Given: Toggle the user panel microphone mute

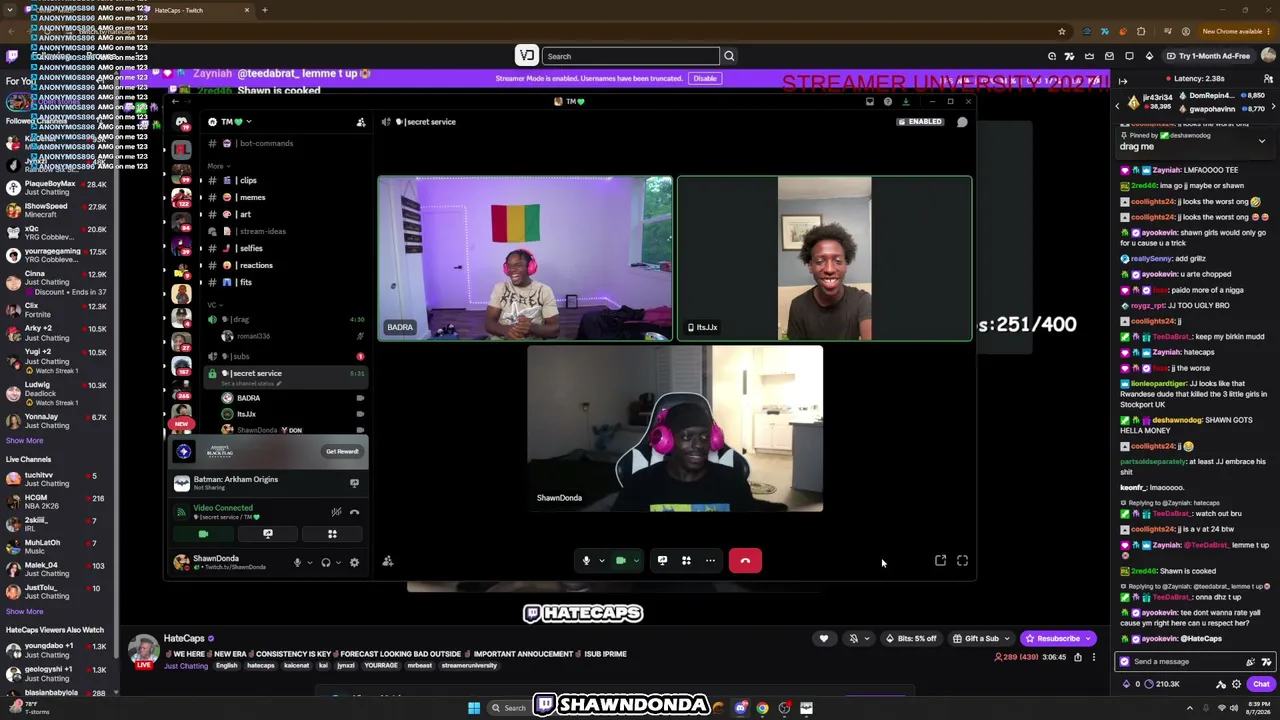Looking at the screenshot, I should pos(297,563).
